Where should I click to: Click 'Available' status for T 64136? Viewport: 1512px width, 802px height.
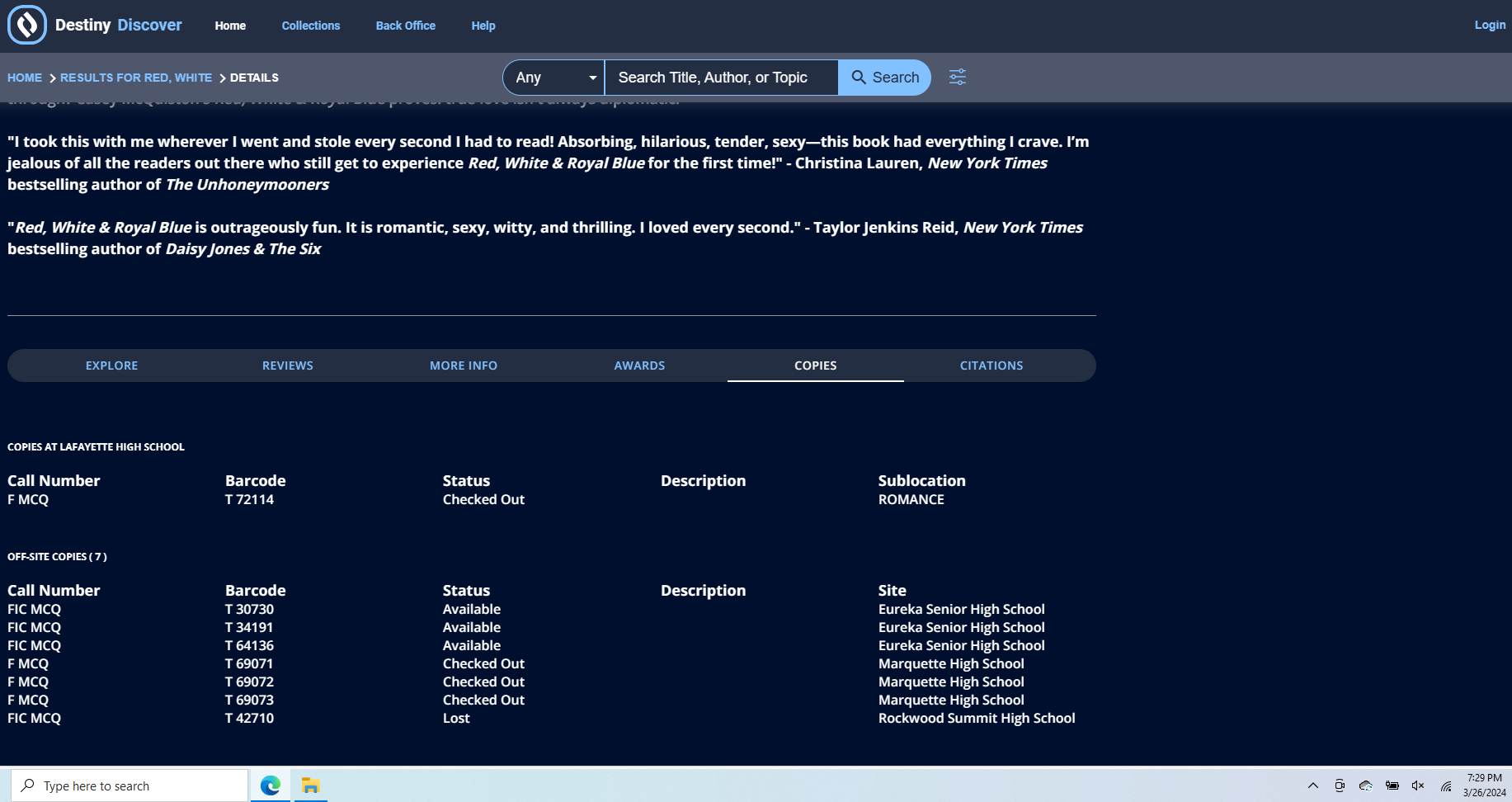point(472,645)
